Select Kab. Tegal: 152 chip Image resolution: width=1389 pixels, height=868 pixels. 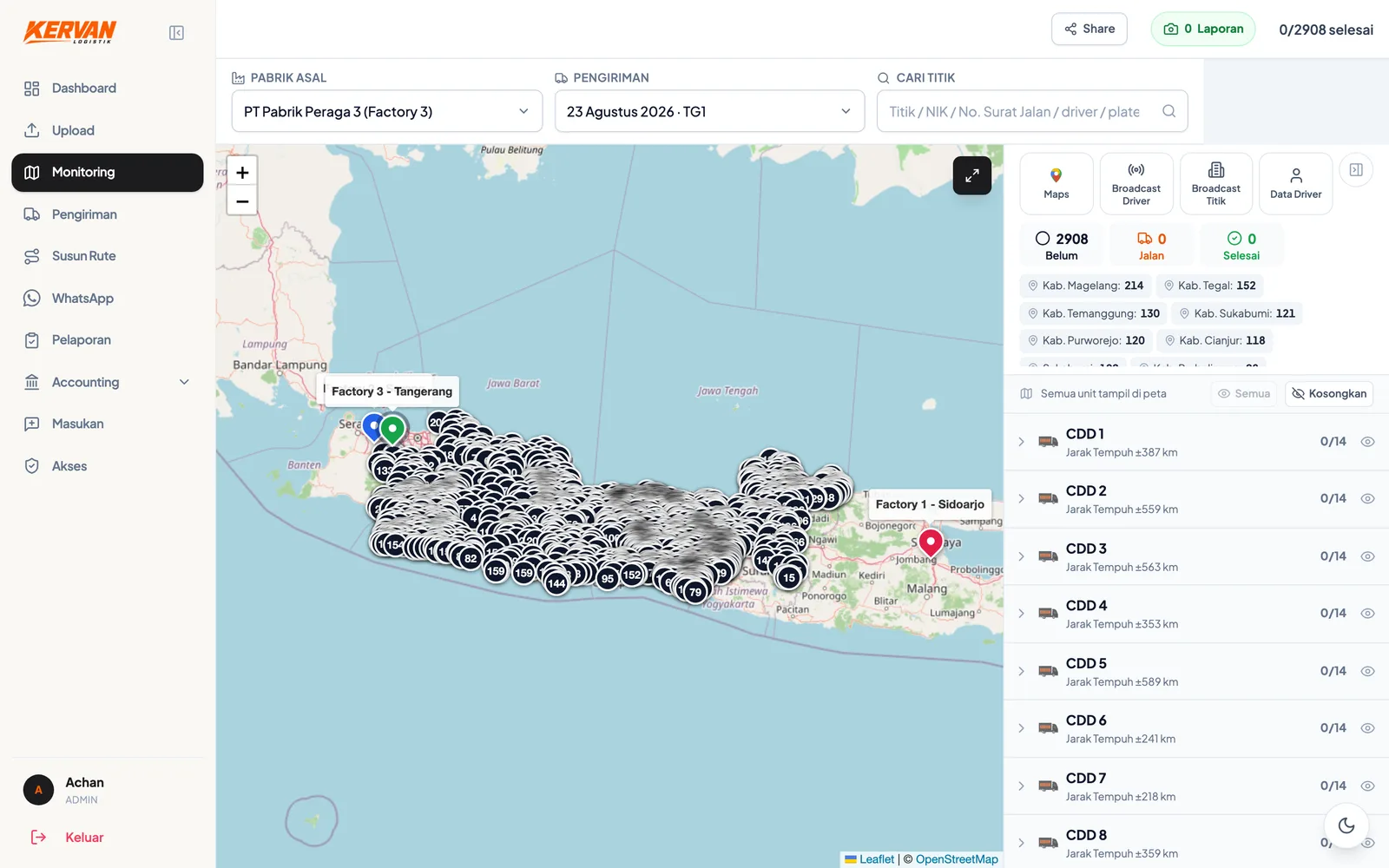click(1209, 286)
